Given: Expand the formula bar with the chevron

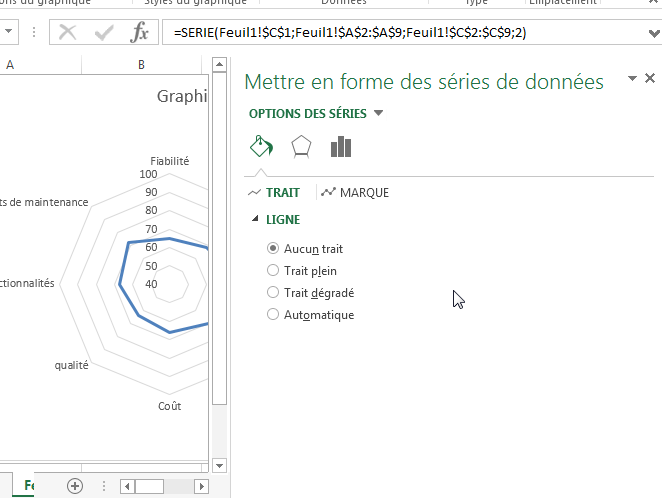Looking at the screenshot, I should [652, 33].
